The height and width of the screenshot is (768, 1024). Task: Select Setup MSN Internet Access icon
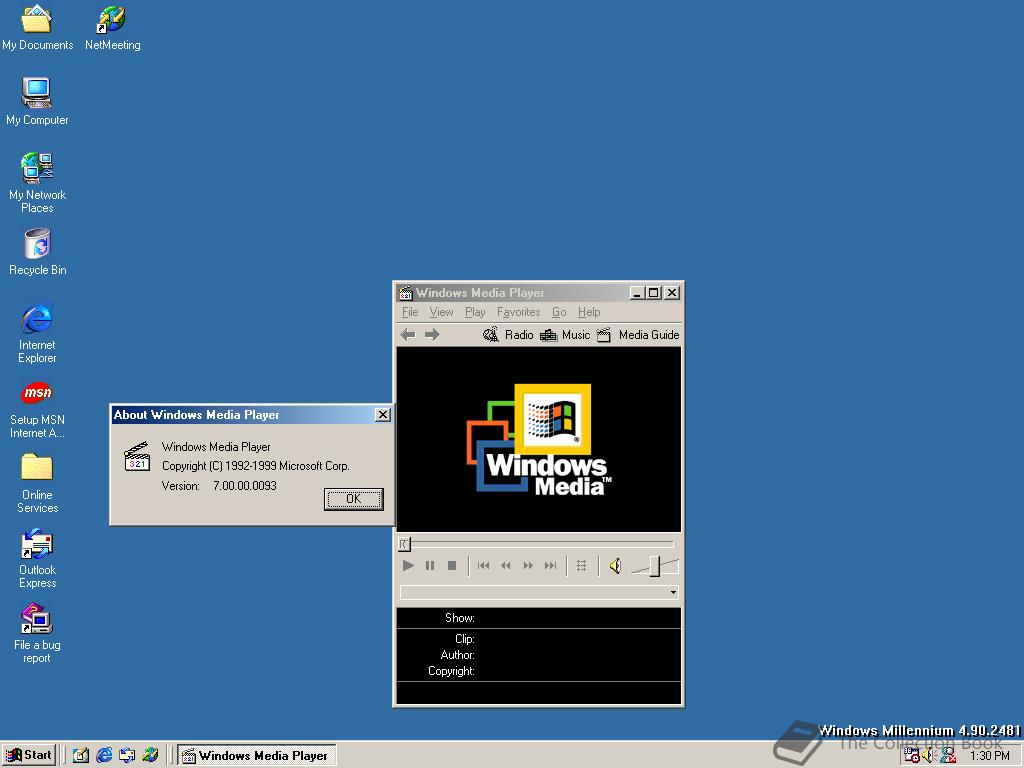click(37, 409)
